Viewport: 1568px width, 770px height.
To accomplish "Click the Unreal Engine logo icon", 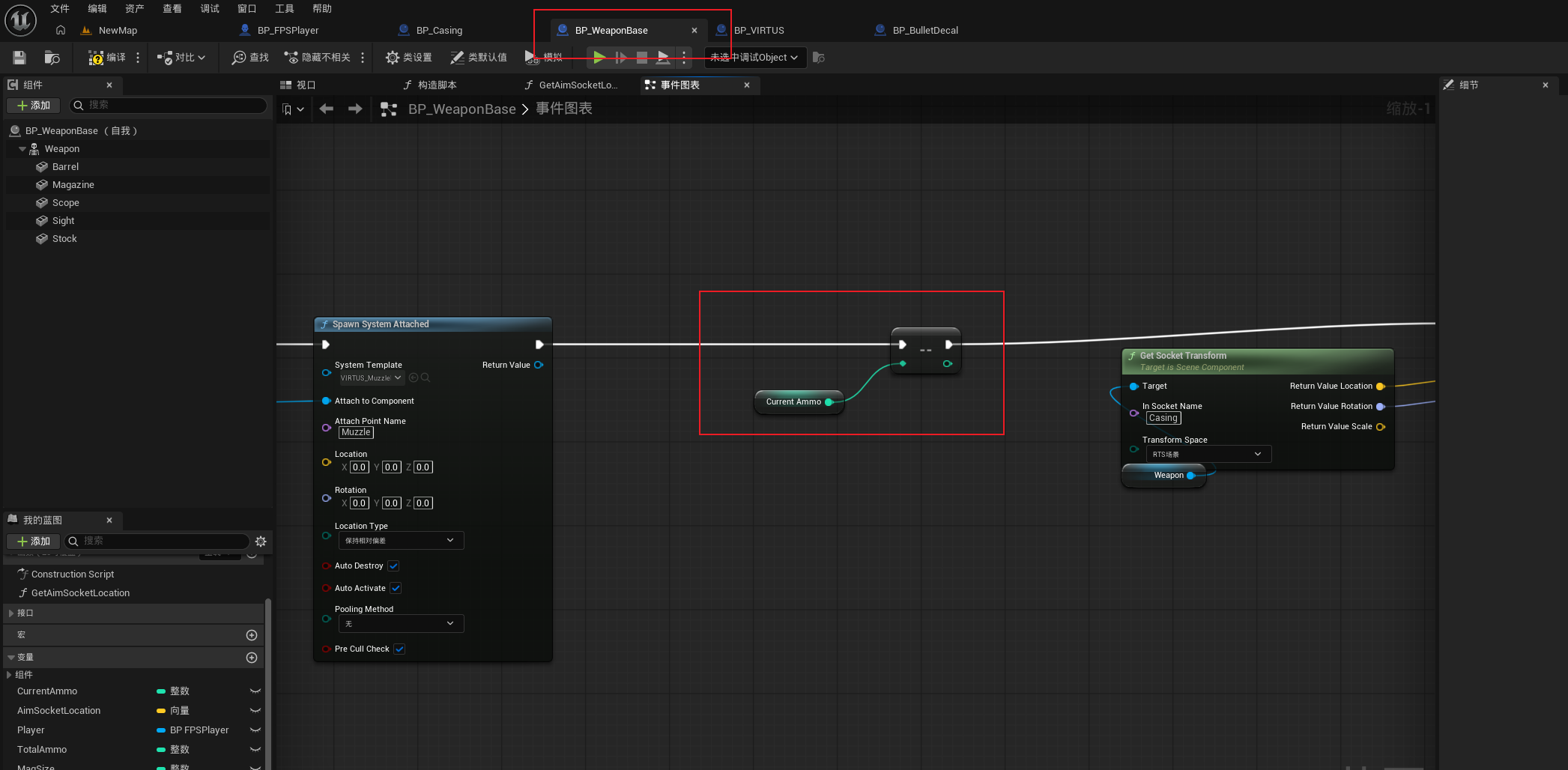I will click(x=20, y=20).
